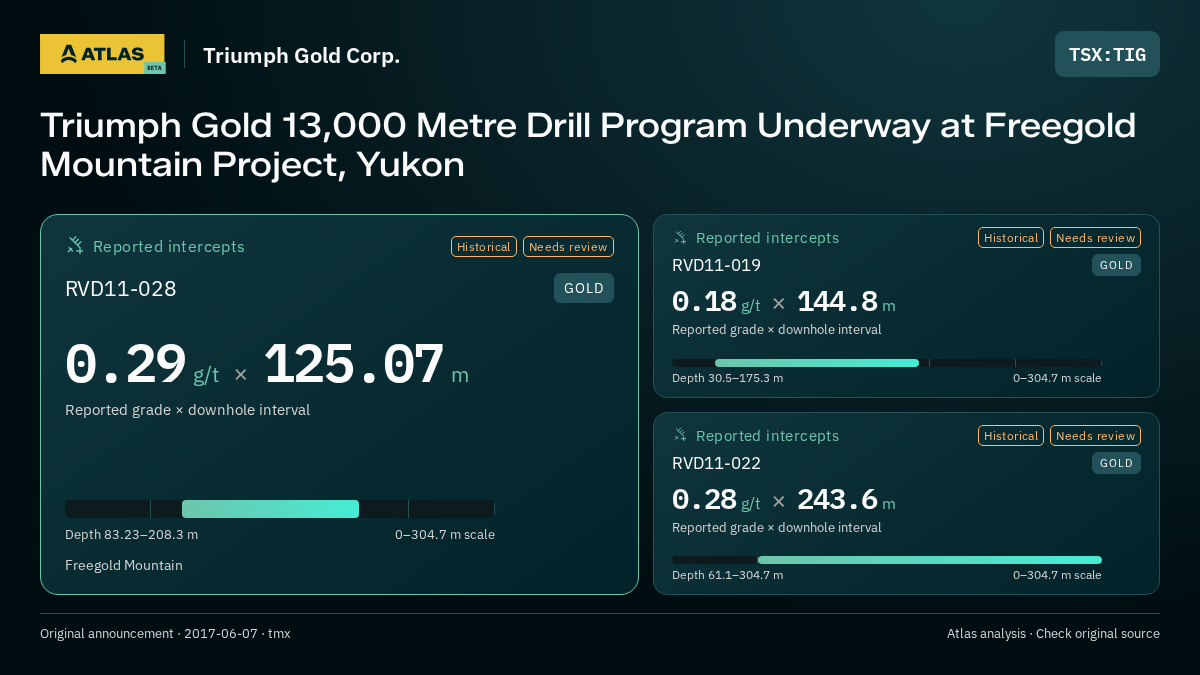Click the 0–304.7 m scale label in RVD11-028 card
This screenshot has width=1200, height=675.
click(x=445, y=535)
